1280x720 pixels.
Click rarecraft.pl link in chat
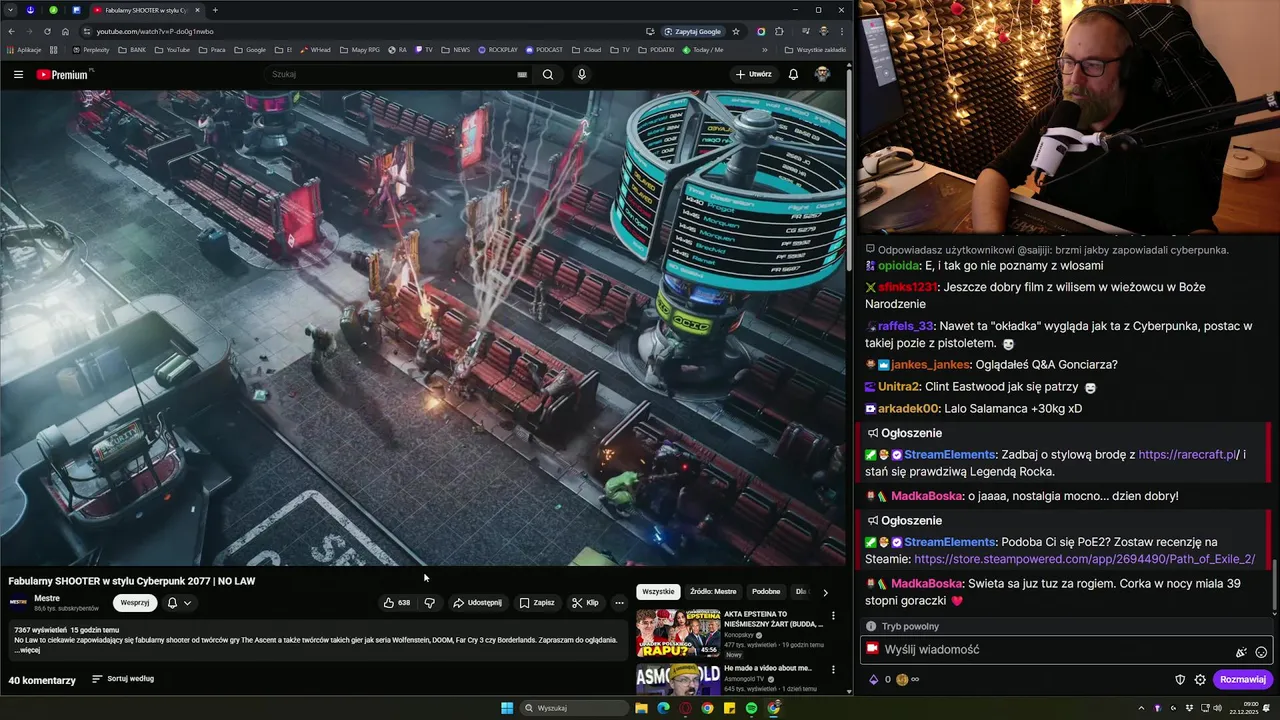click(1187, 455)
